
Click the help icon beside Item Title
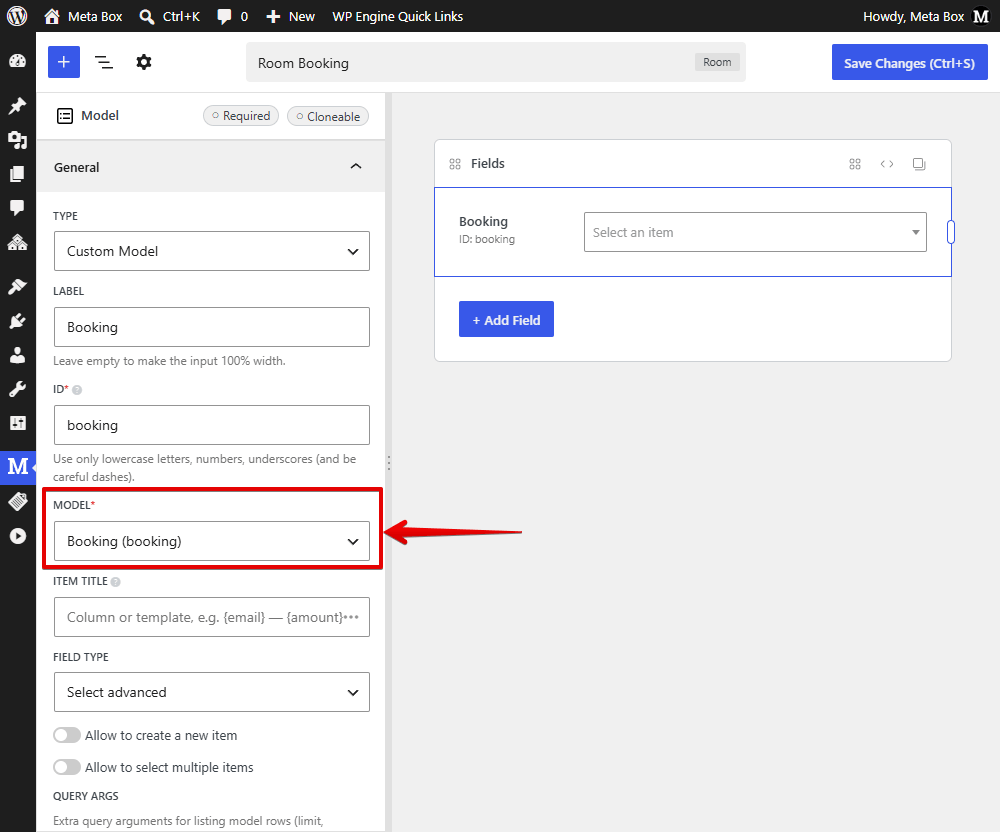click(x=115, y=581)
